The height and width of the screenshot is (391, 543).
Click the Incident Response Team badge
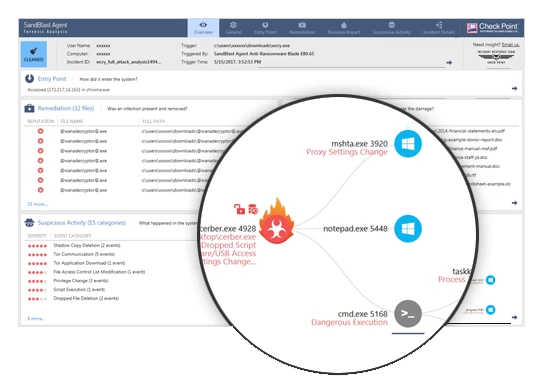[x=496, y=57]
